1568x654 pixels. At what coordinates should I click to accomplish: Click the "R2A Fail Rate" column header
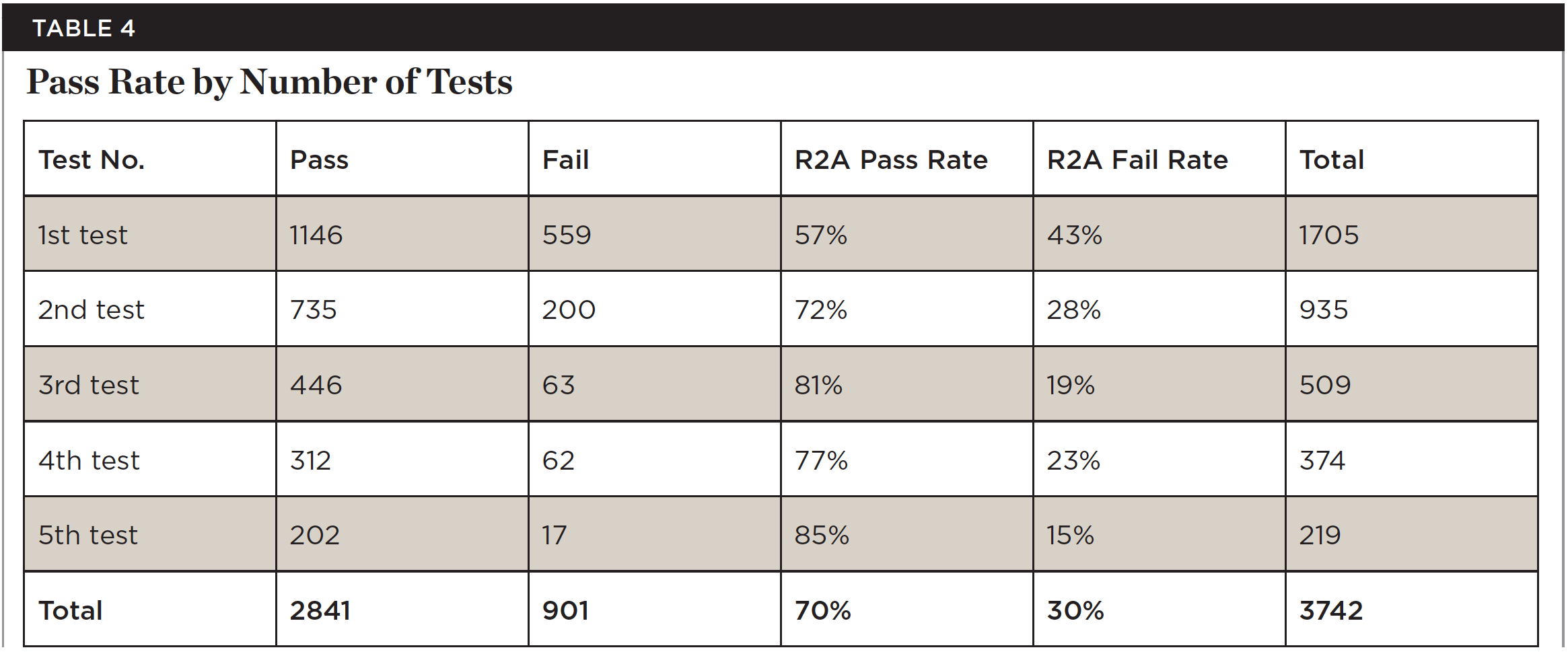[x=1137, y=160]
